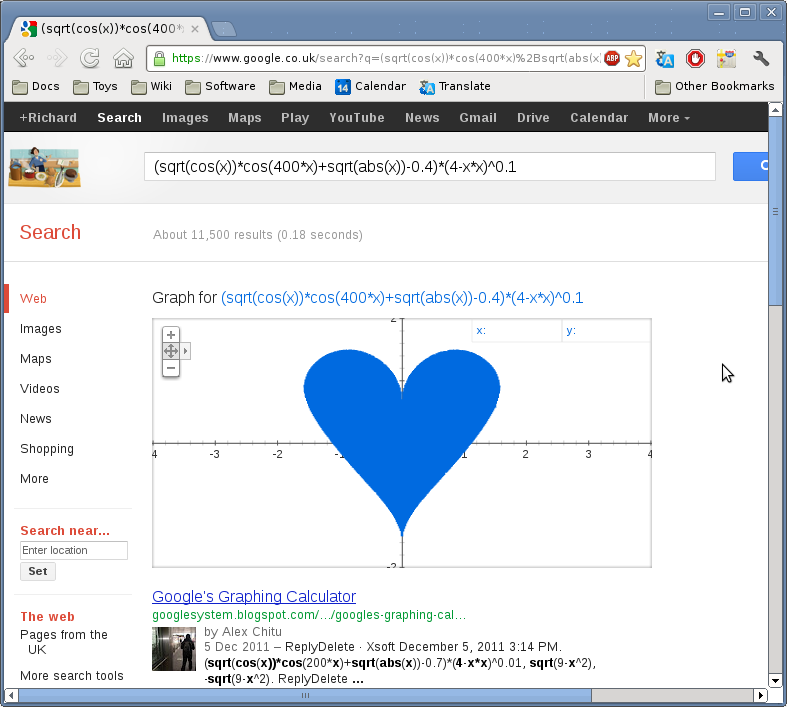The image size is (787, 707).
Task: Focus the Google search query box
Action: pos(430,167)
